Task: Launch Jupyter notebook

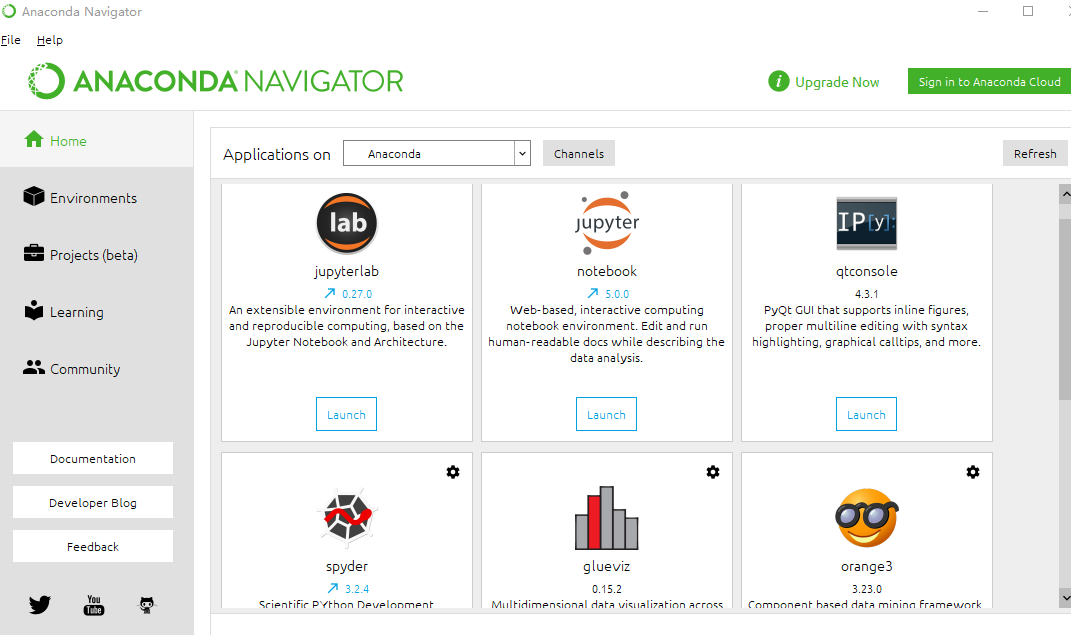Action: point(607,414)
